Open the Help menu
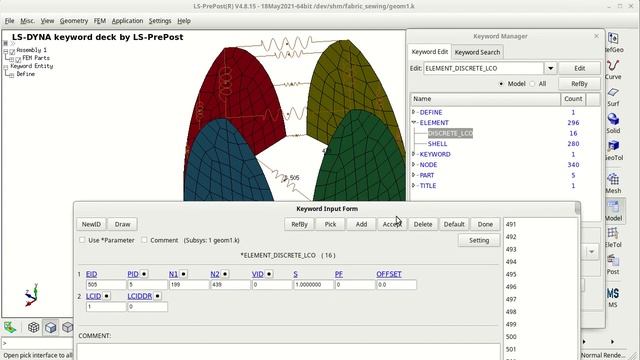Screen dimensions: 640x360 (184, 21)
